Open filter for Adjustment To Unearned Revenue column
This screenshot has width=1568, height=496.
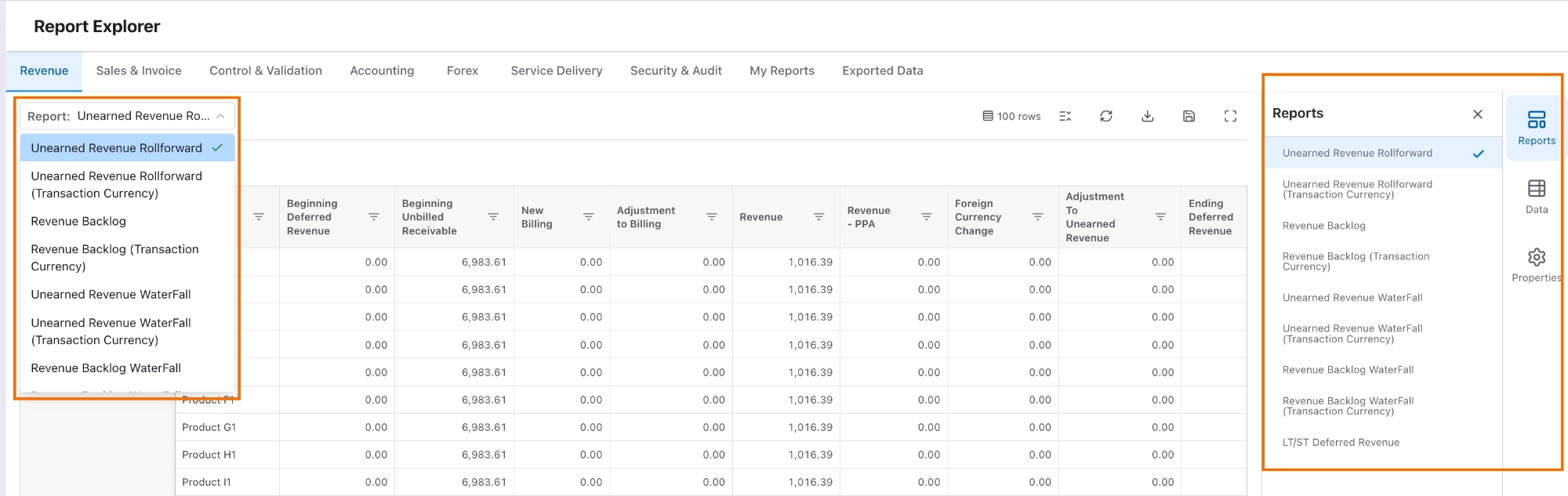tap(1160, 217)
